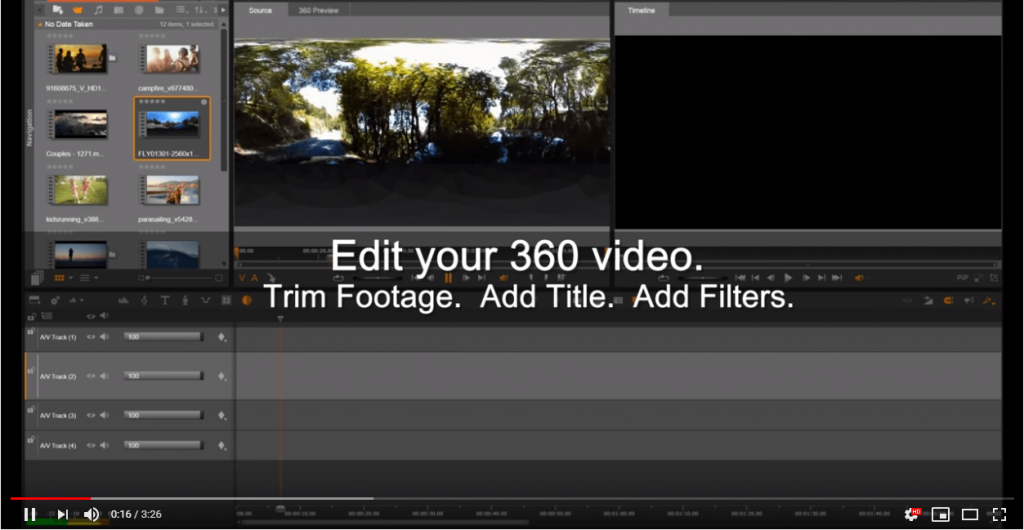Open the list filter dropdown in library
Image resolution: width=1024 pixels, height=530 pixels.
tap(182, 10)
